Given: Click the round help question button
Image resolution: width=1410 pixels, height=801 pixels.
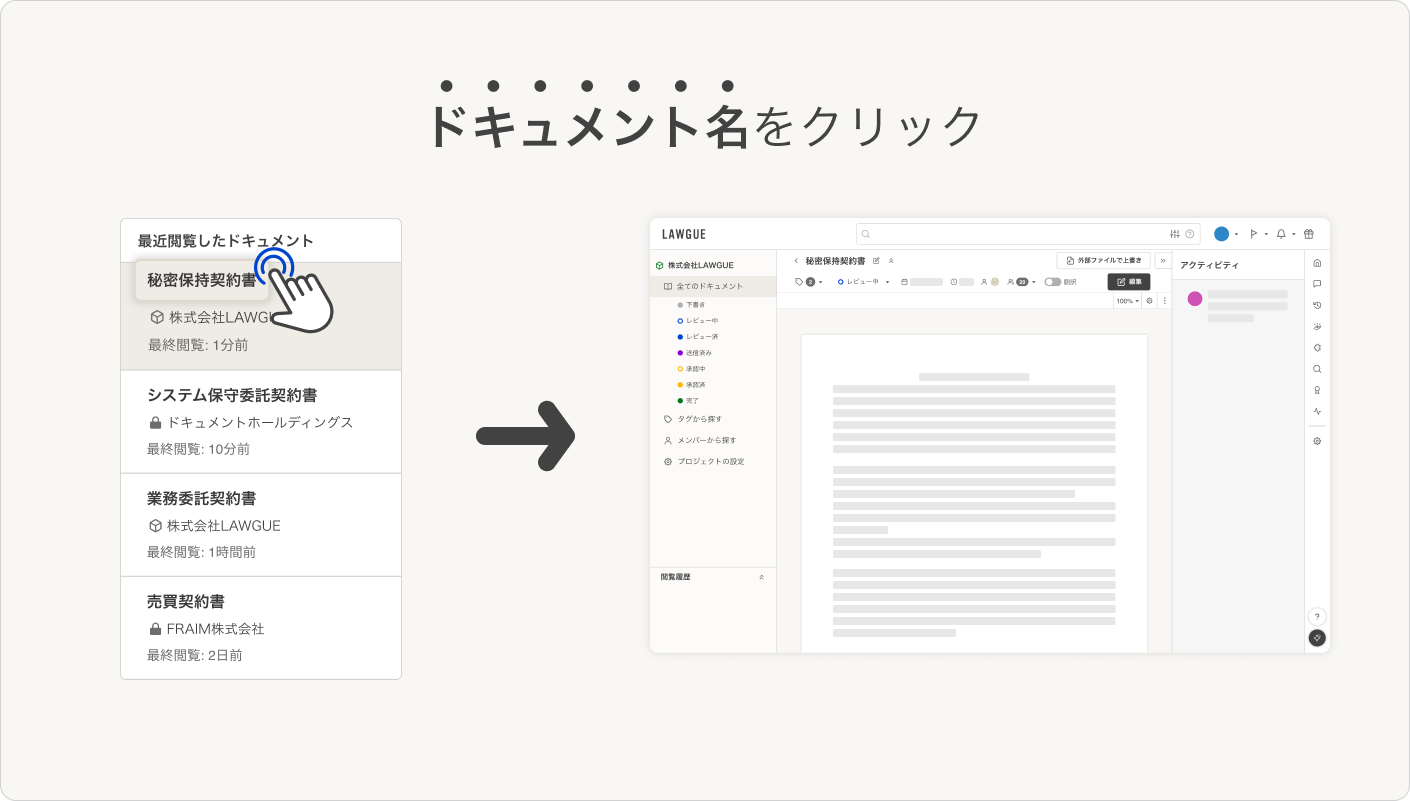Looking at the screenshot, I should (1317, 617).
